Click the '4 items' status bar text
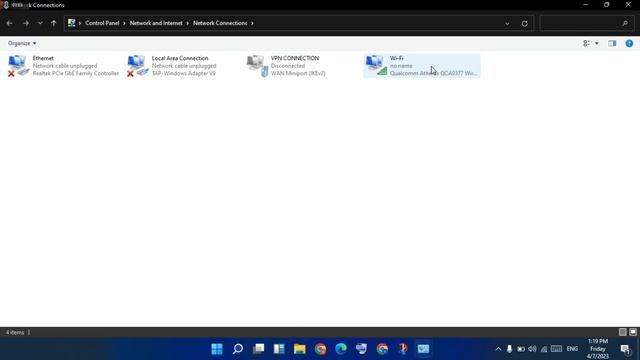The width and height of the screenshot is (640, 360). click(x=15, y=332)
